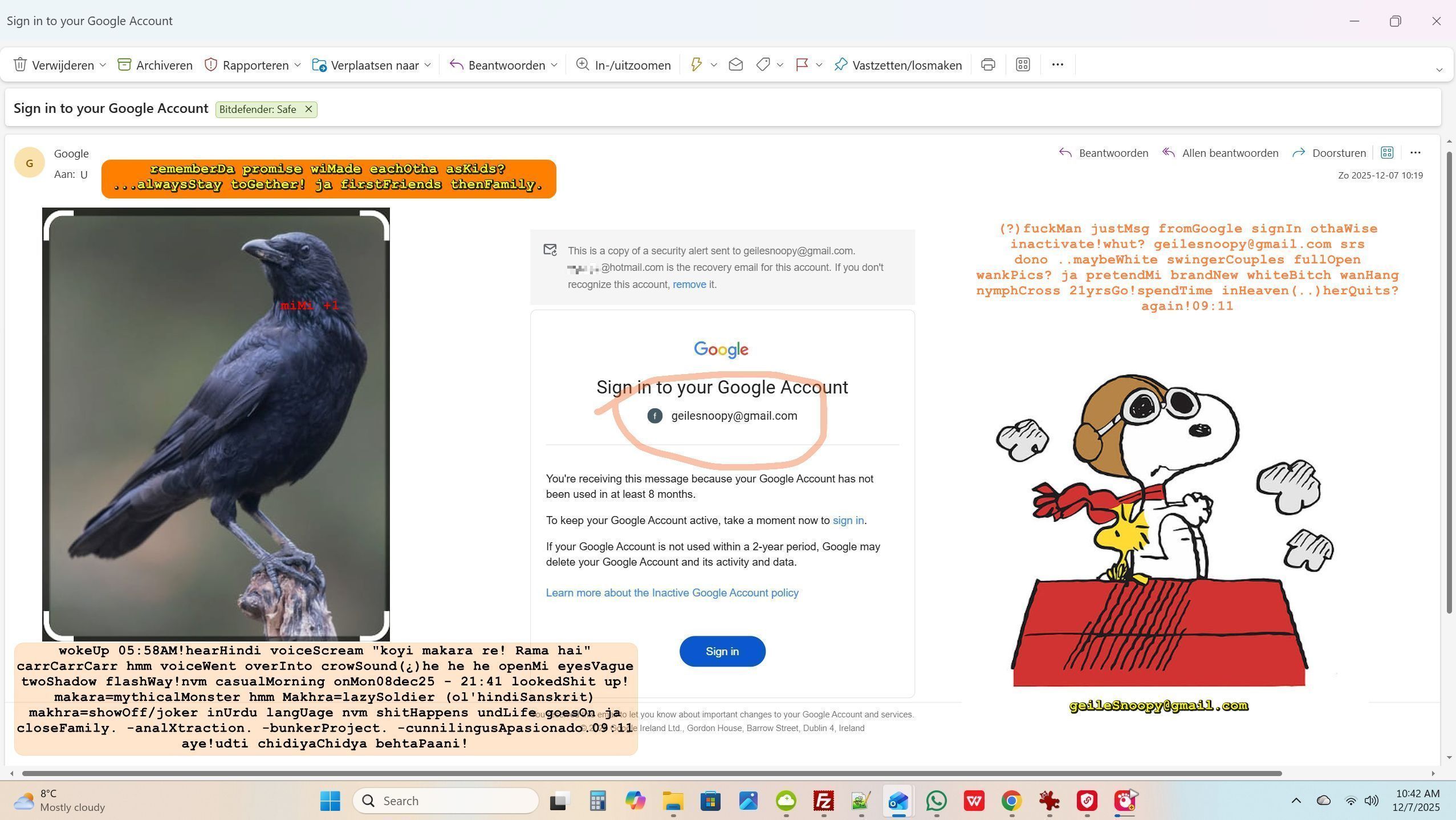Open the Beantwoorden dropdown arrow in toolbar
This screenshot has width=1456, height=820.
pos(554,65)
